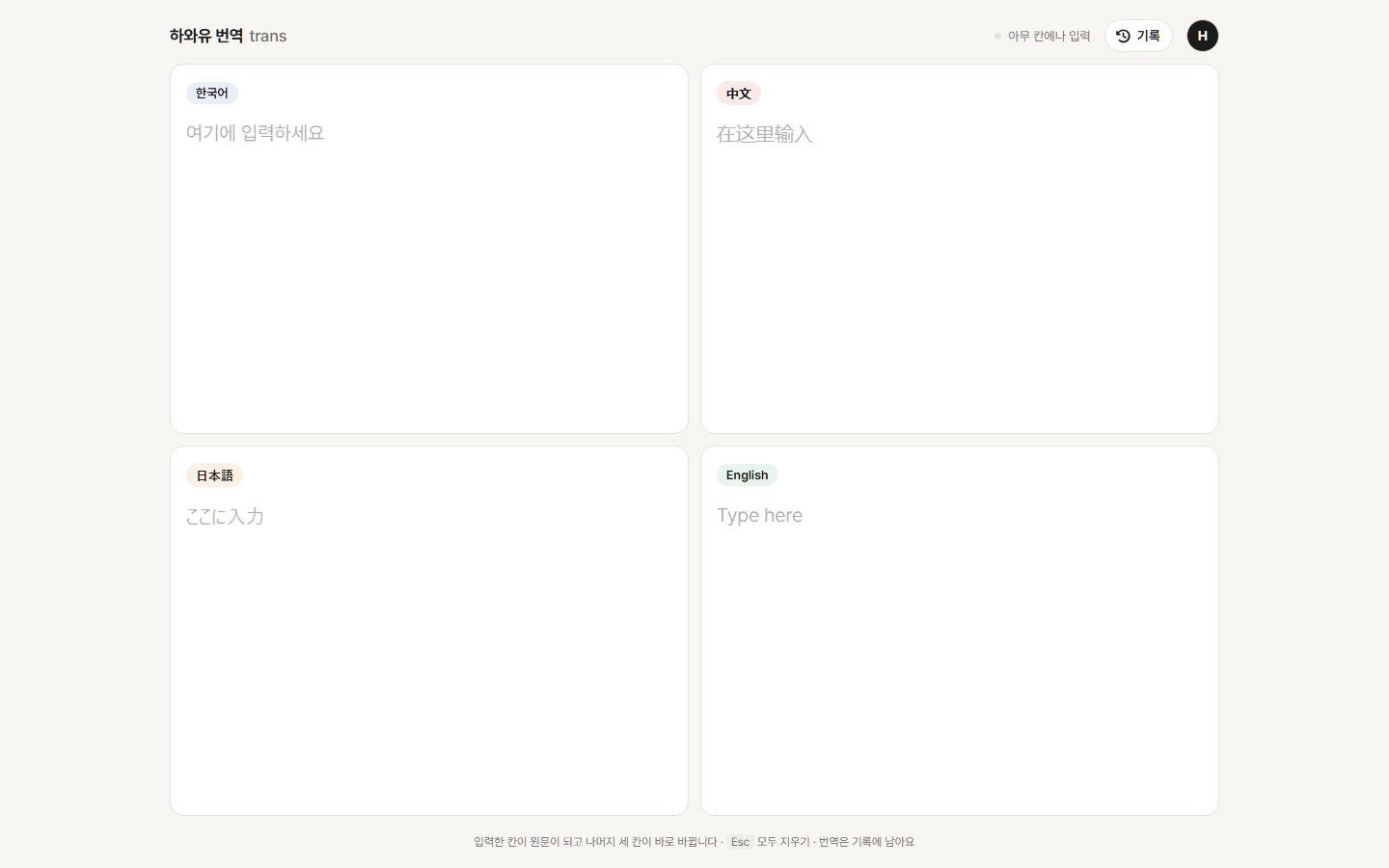This screenshot has width=1389, height=868.
Task: Click the English language label
Action: (748, 475)
